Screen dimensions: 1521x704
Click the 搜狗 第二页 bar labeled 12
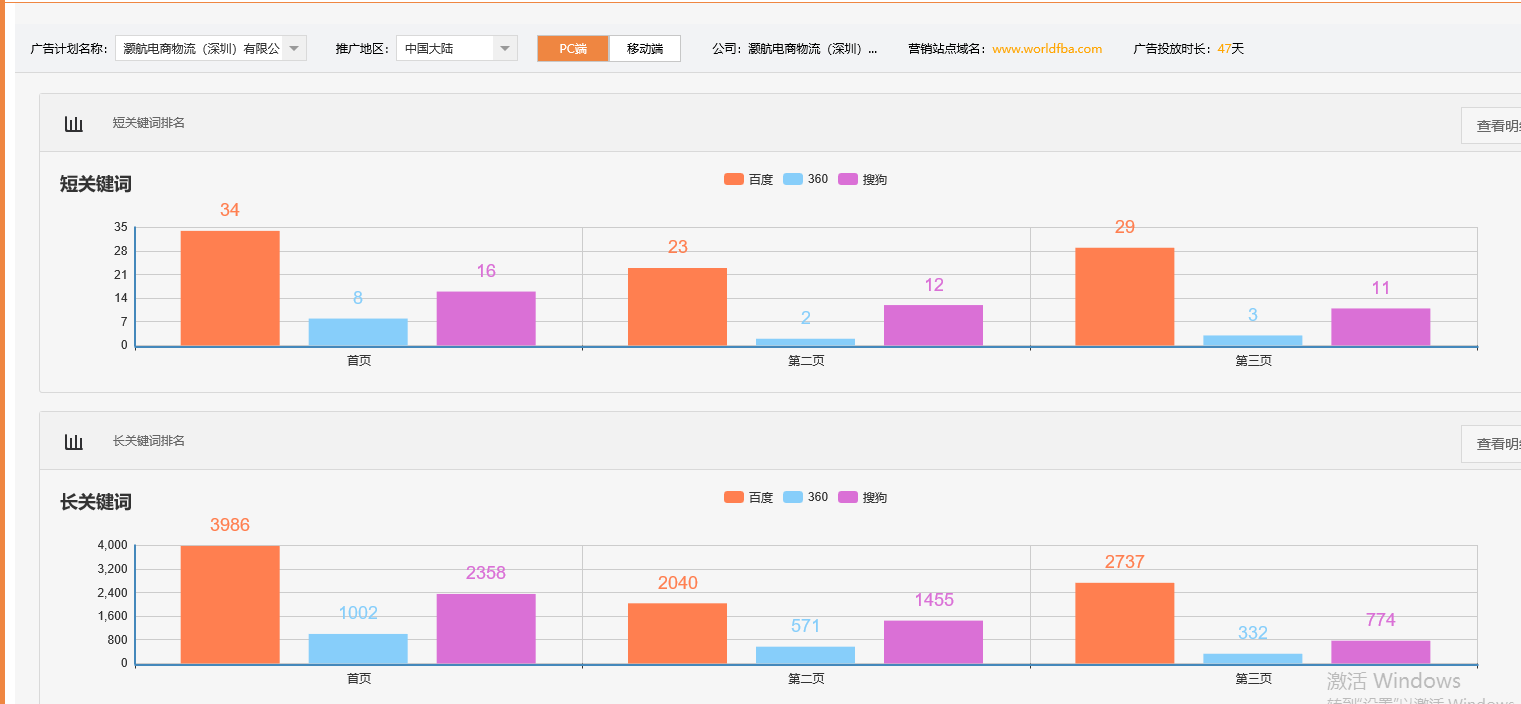(933, 325)
